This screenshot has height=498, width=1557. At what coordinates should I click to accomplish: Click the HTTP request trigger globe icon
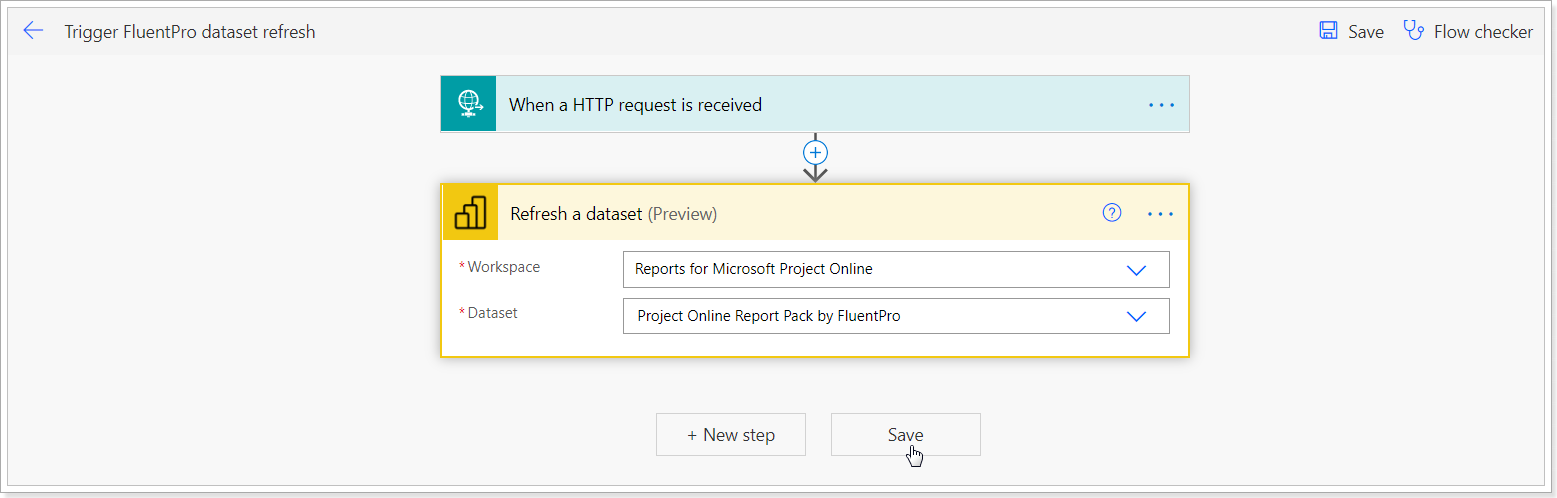point(469,104)
